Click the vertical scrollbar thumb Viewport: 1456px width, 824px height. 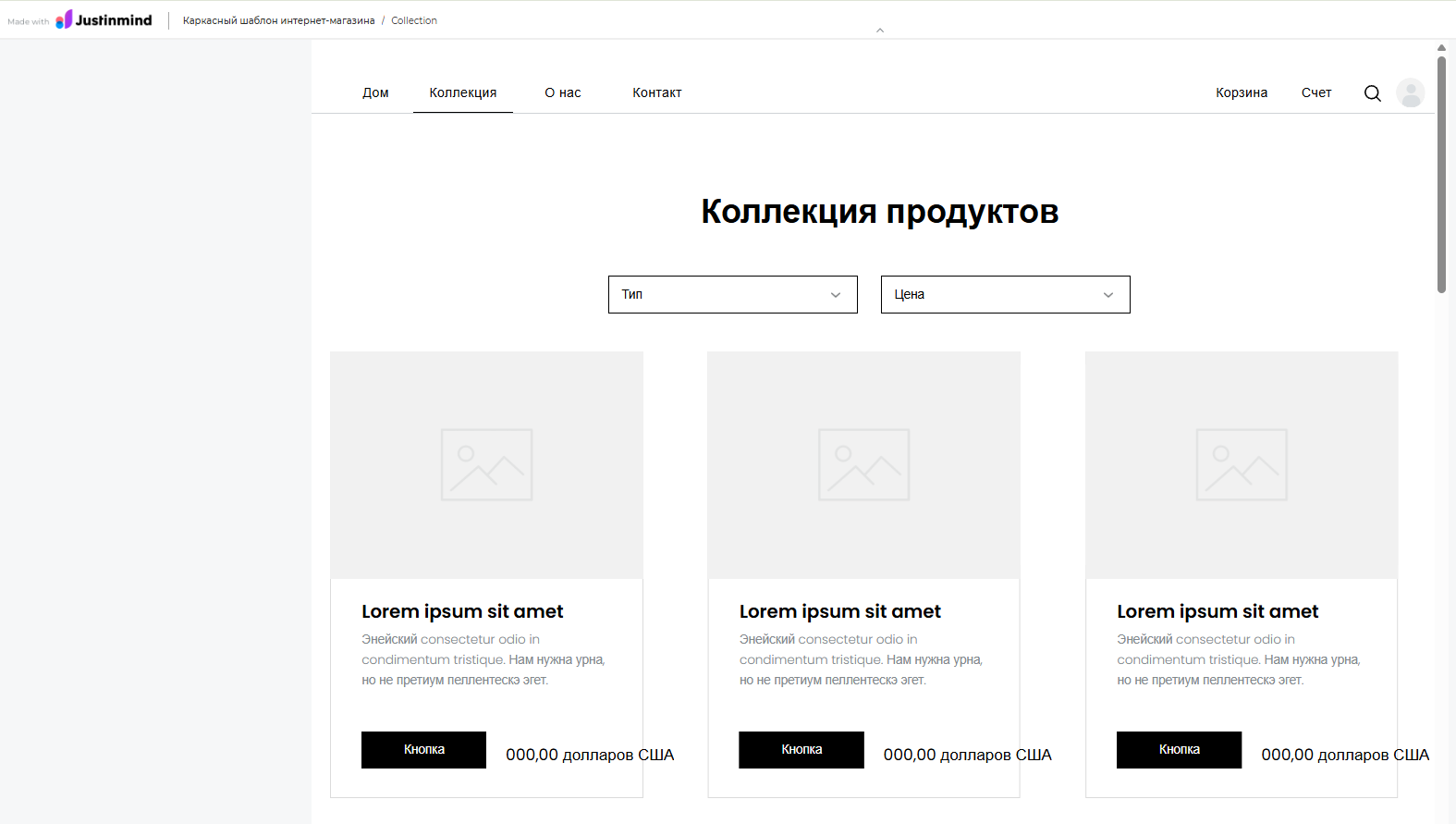(x=1441, y=174)
